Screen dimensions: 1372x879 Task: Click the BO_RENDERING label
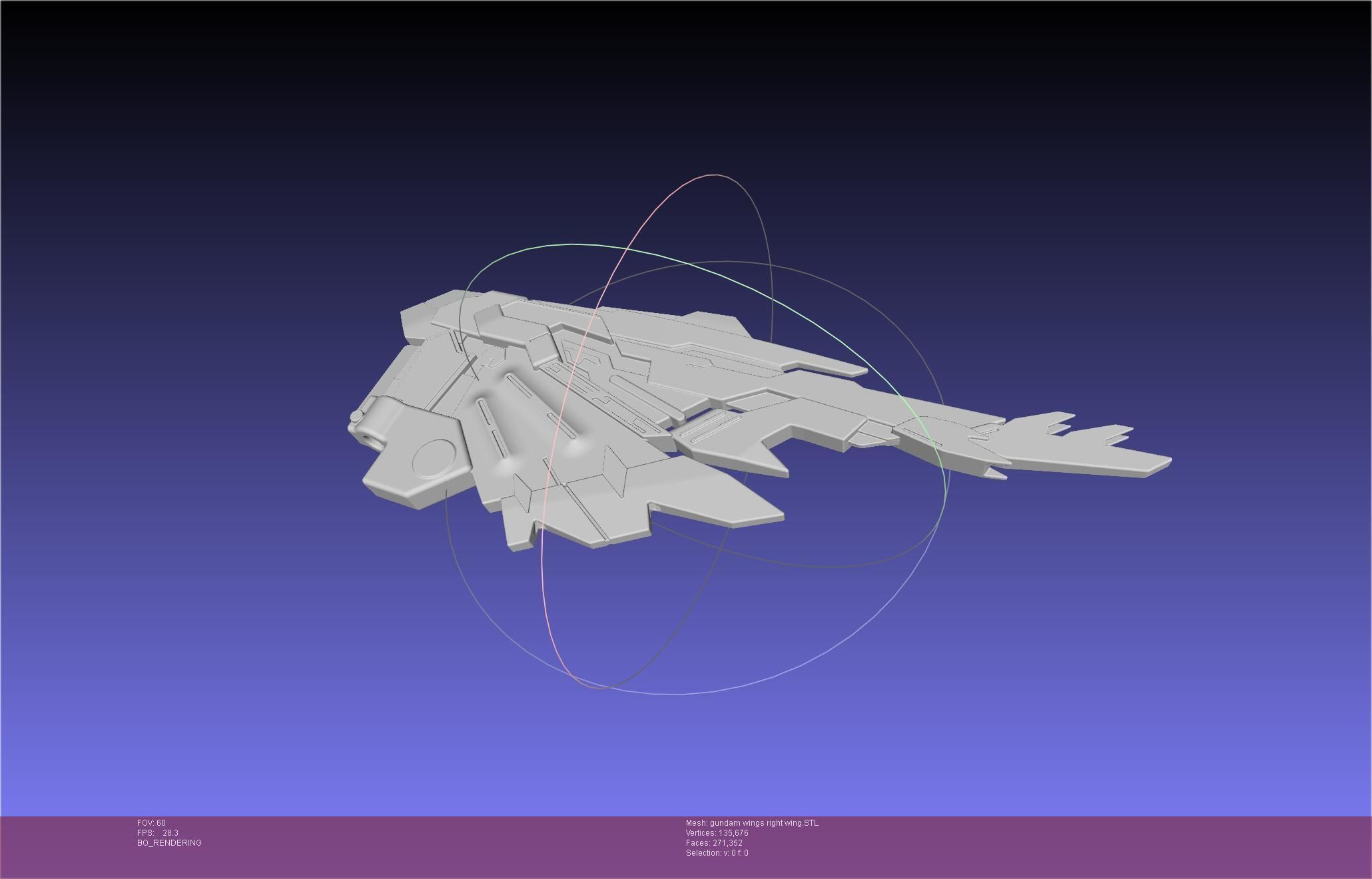(x=169, y=843)
